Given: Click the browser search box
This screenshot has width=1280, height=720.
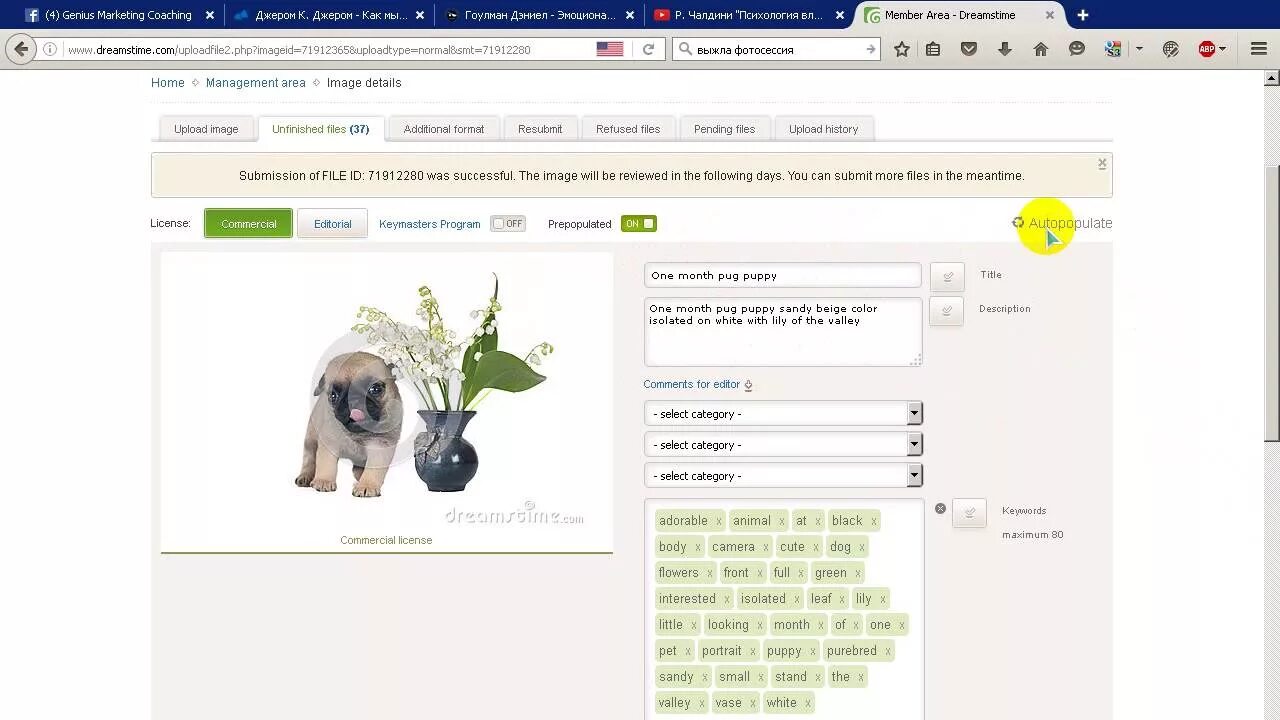Looking at the screenshot, I should [777, 49].
